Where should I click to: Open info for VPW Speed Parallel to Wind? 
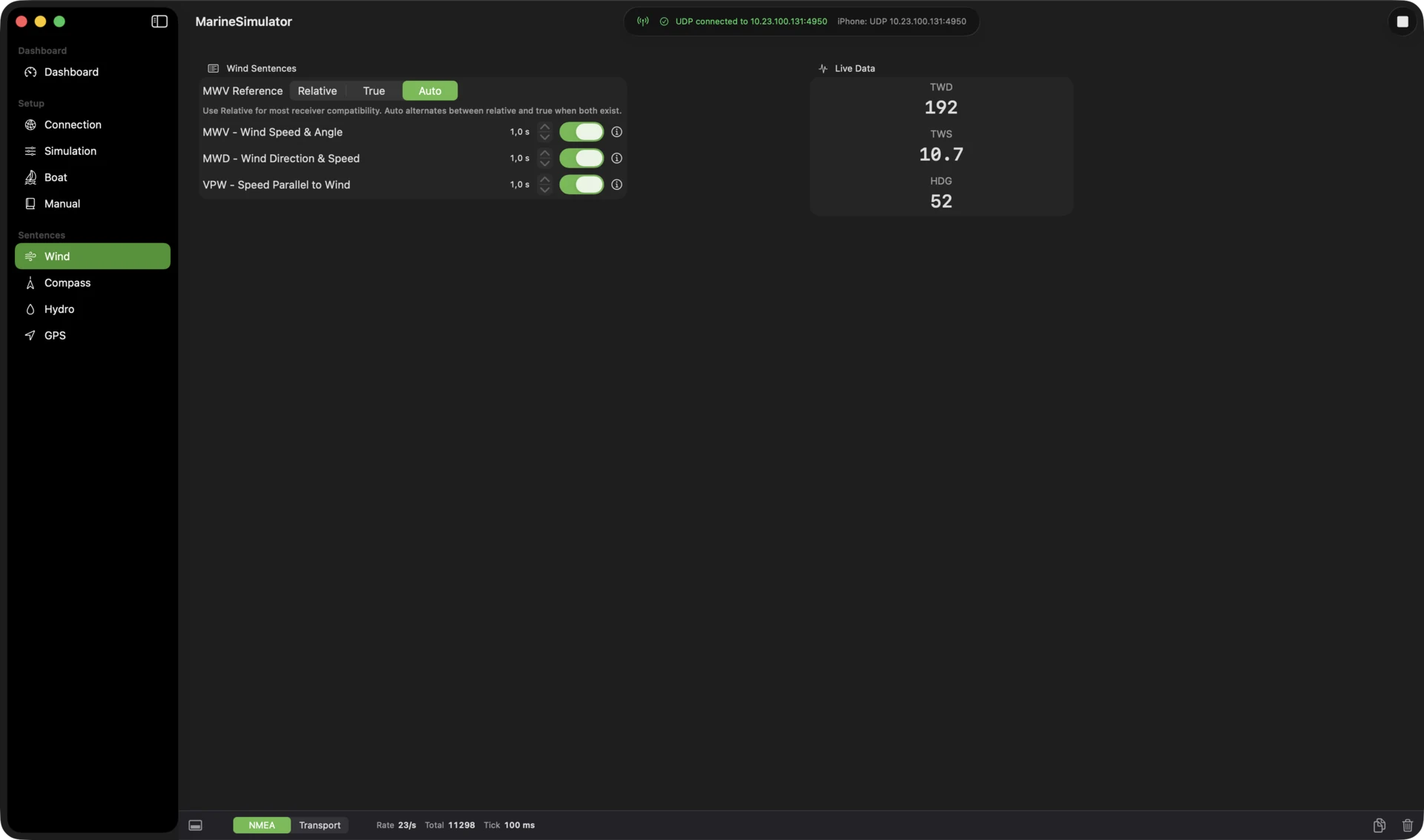click(x=616, y=185)
